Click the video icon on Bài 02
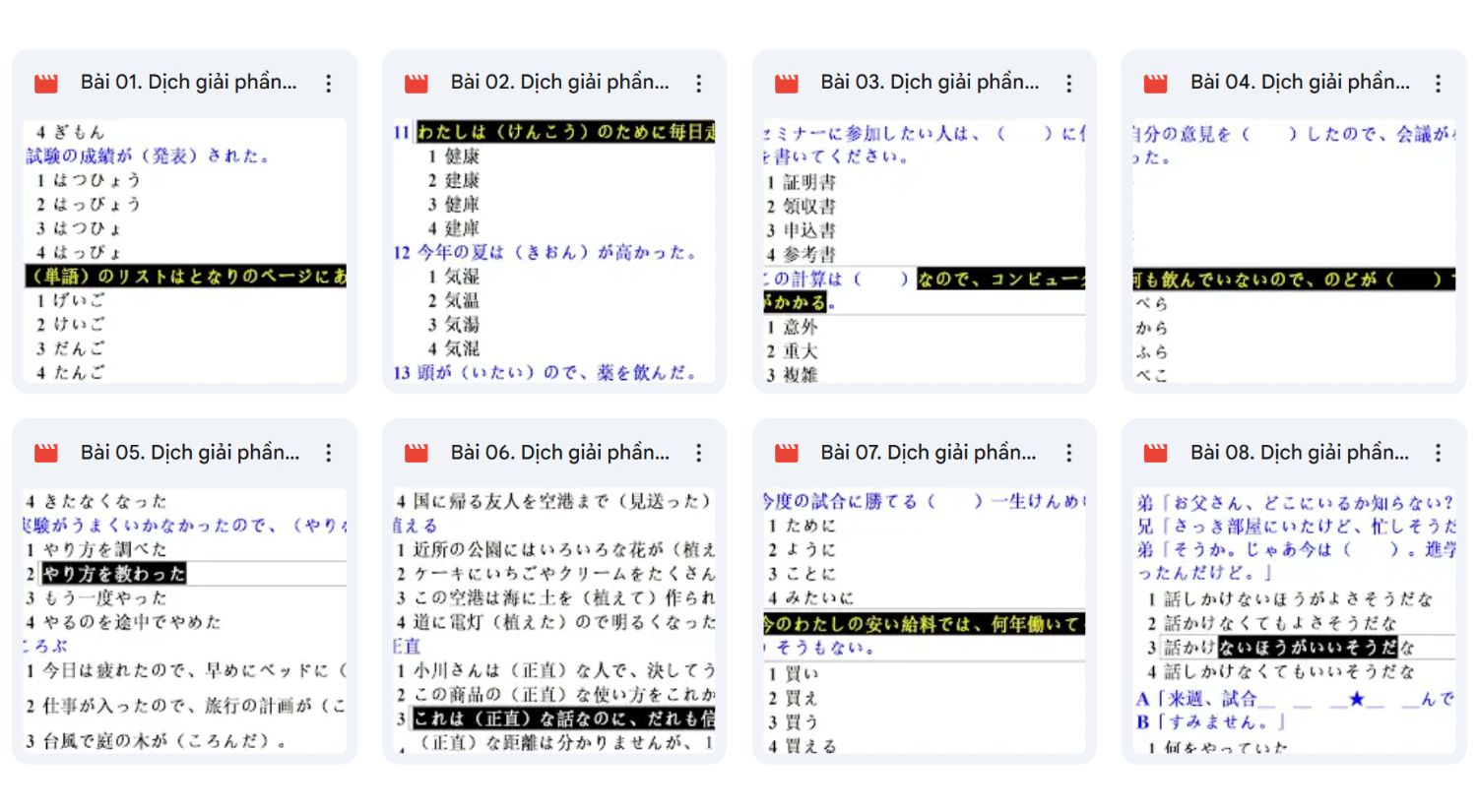Viewport: 1477px width, 812px height. [415, 83]
